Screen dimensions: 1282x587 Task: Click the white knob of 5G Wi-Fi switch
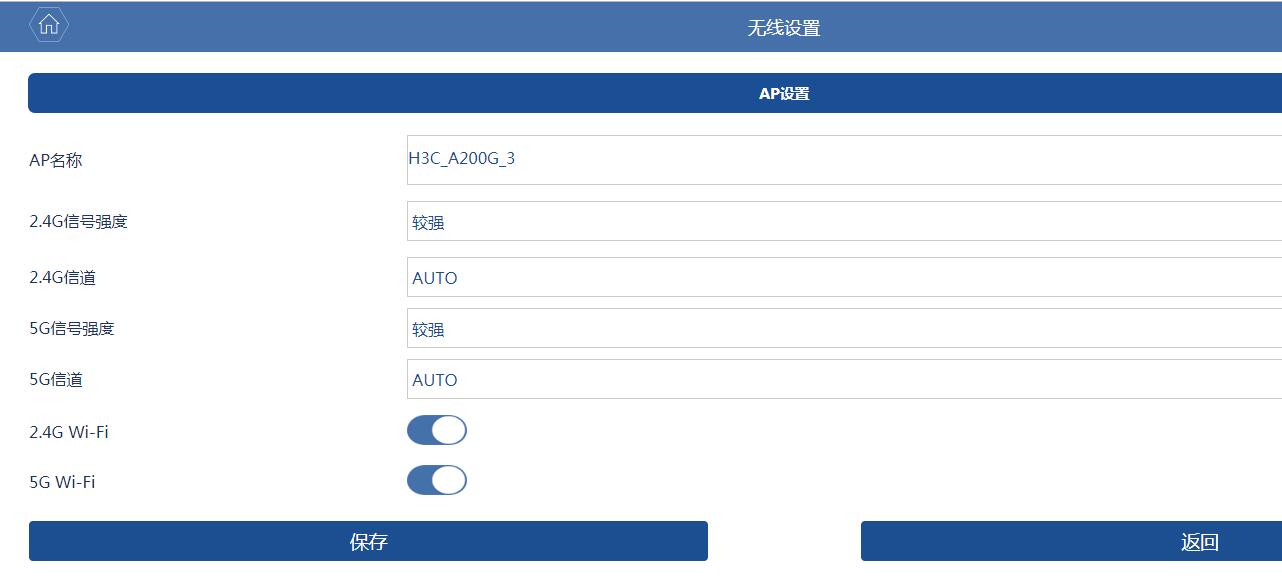tap(450, 480)
